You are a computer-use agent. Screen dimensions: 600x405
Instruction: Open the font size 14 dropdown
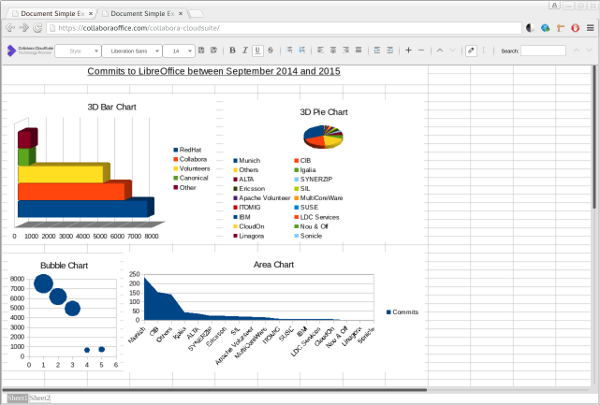click(x=179, y=51)
